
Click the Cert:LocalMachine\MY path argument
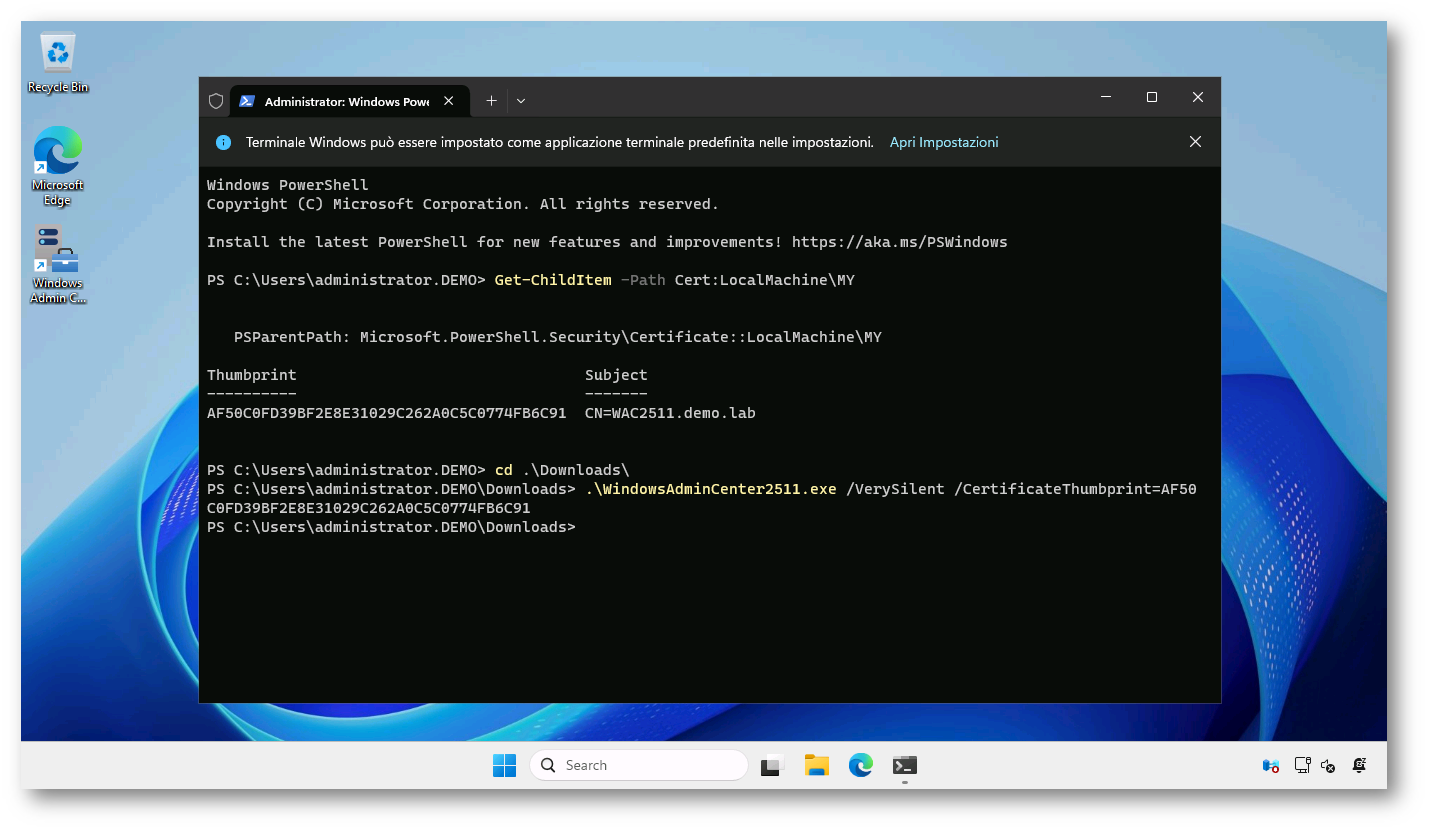pos(765,280)
